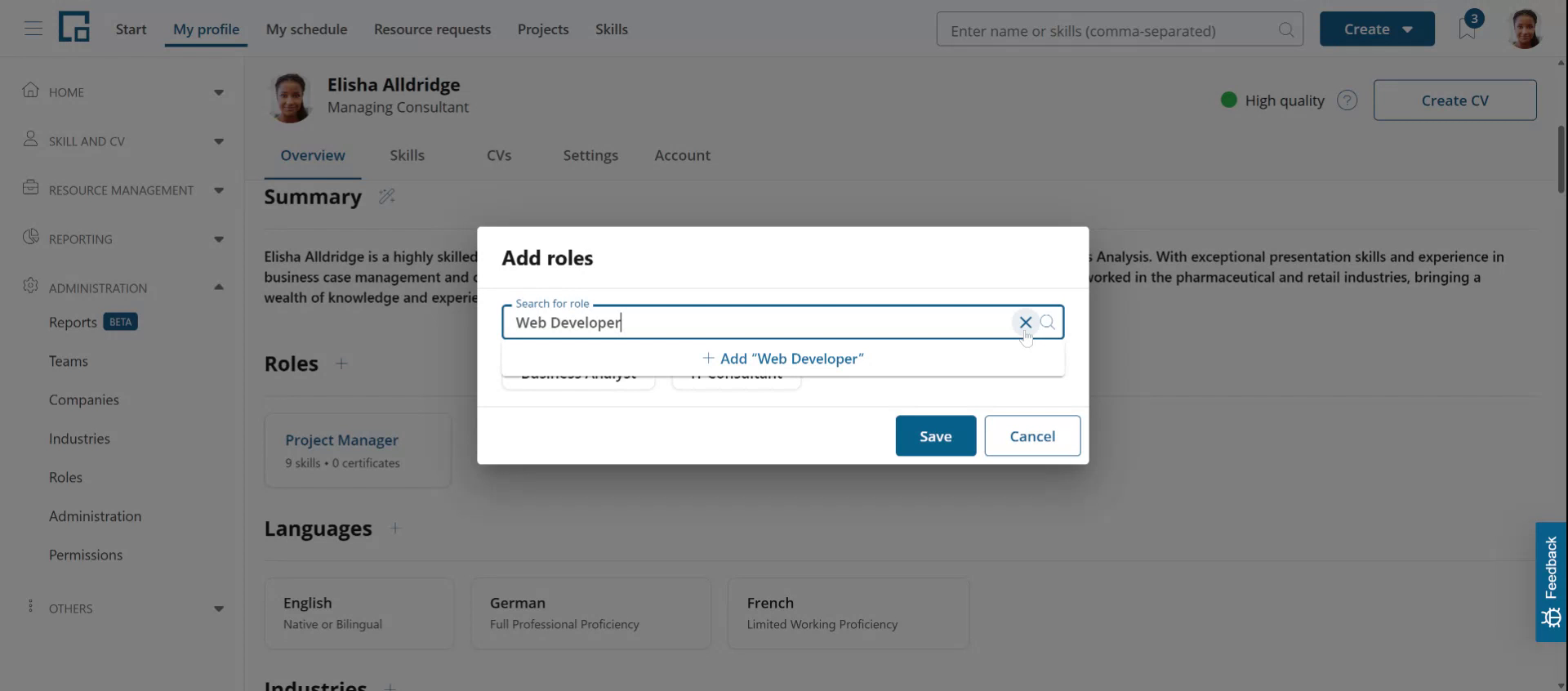Click the app logo icon
The height and width of the screenshot is (691, 1568).
coord(73,28)
